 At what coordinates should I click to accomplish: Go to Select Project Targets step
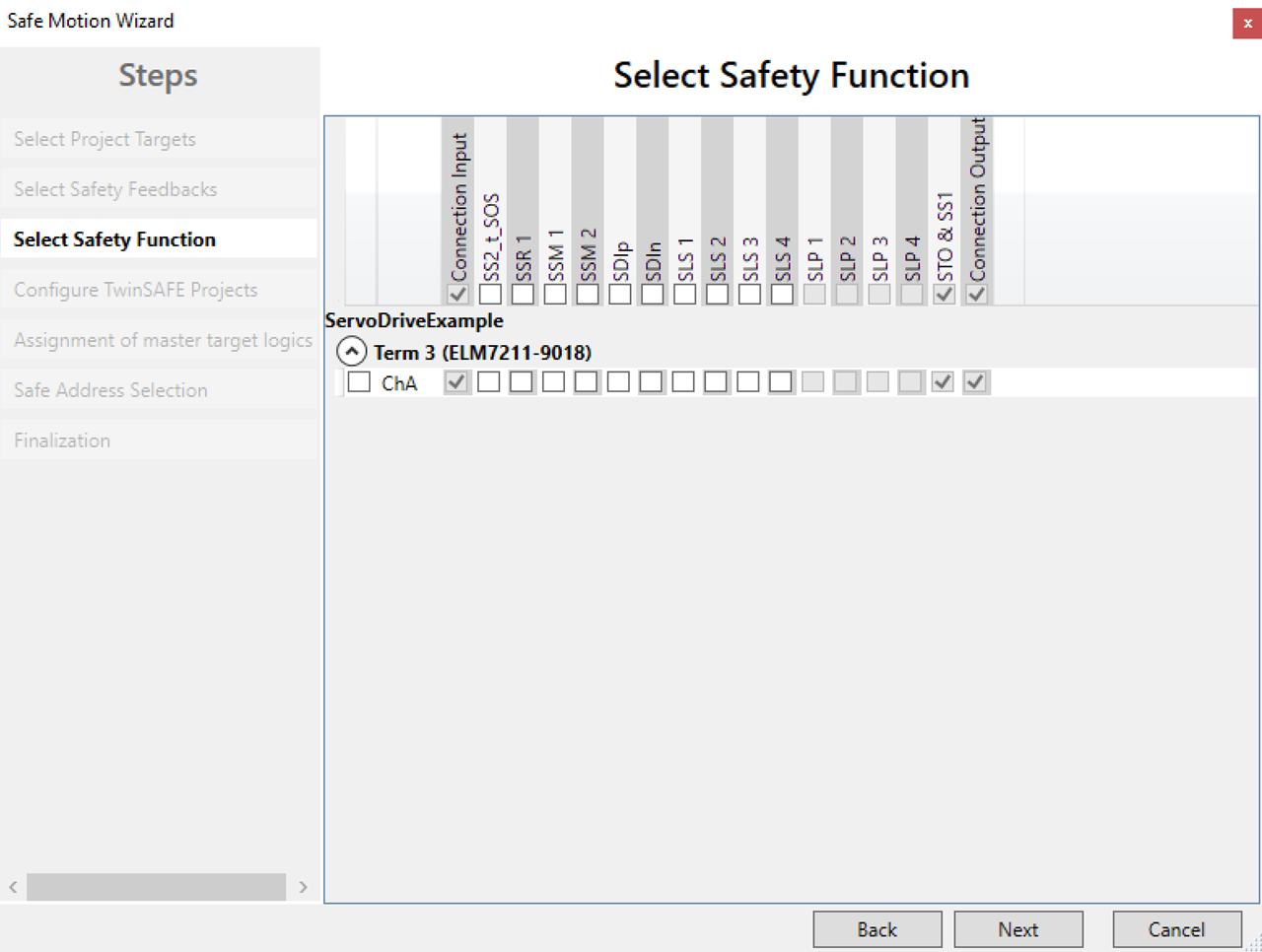(x=159, y=139)
